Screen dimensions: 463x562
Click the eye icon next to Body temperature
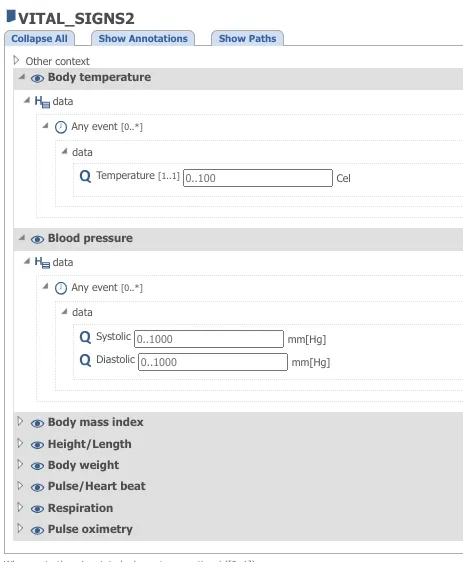[37, 78]
